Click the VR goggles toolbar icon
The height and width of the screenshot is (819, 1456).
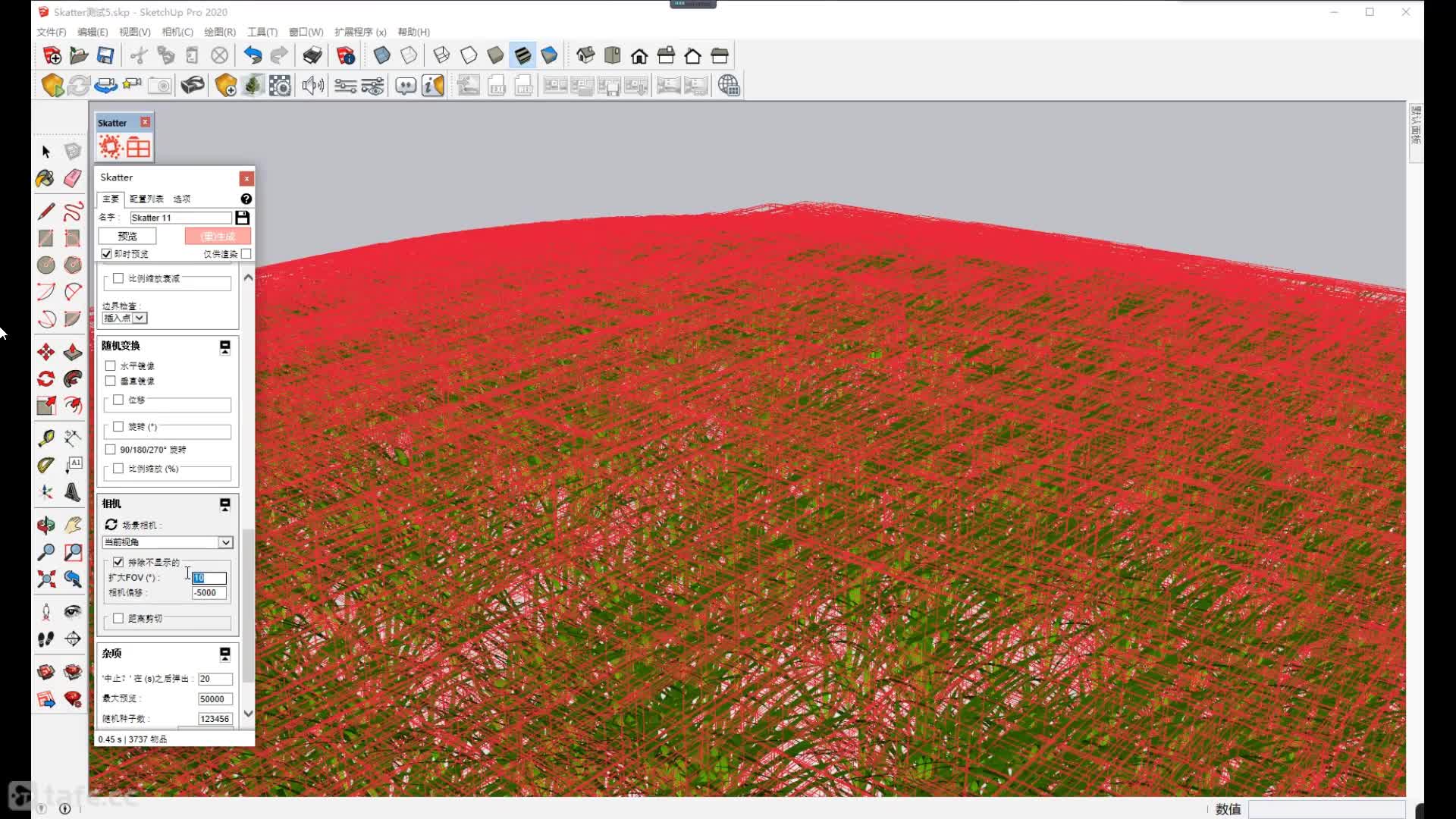193,85
